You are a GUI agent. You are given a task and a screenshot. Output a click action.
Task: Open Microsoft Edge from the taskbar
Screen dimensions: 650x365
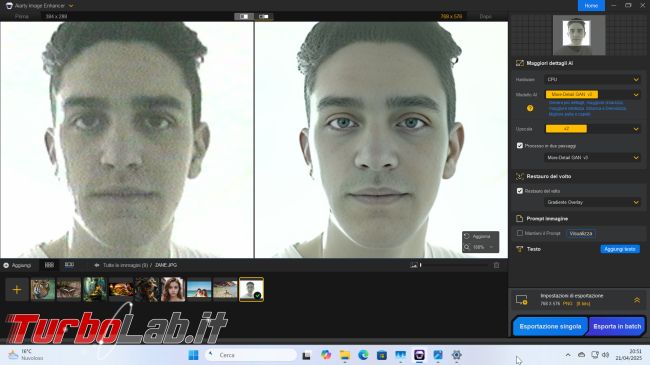pyautogui.click(x=363, y=355)
